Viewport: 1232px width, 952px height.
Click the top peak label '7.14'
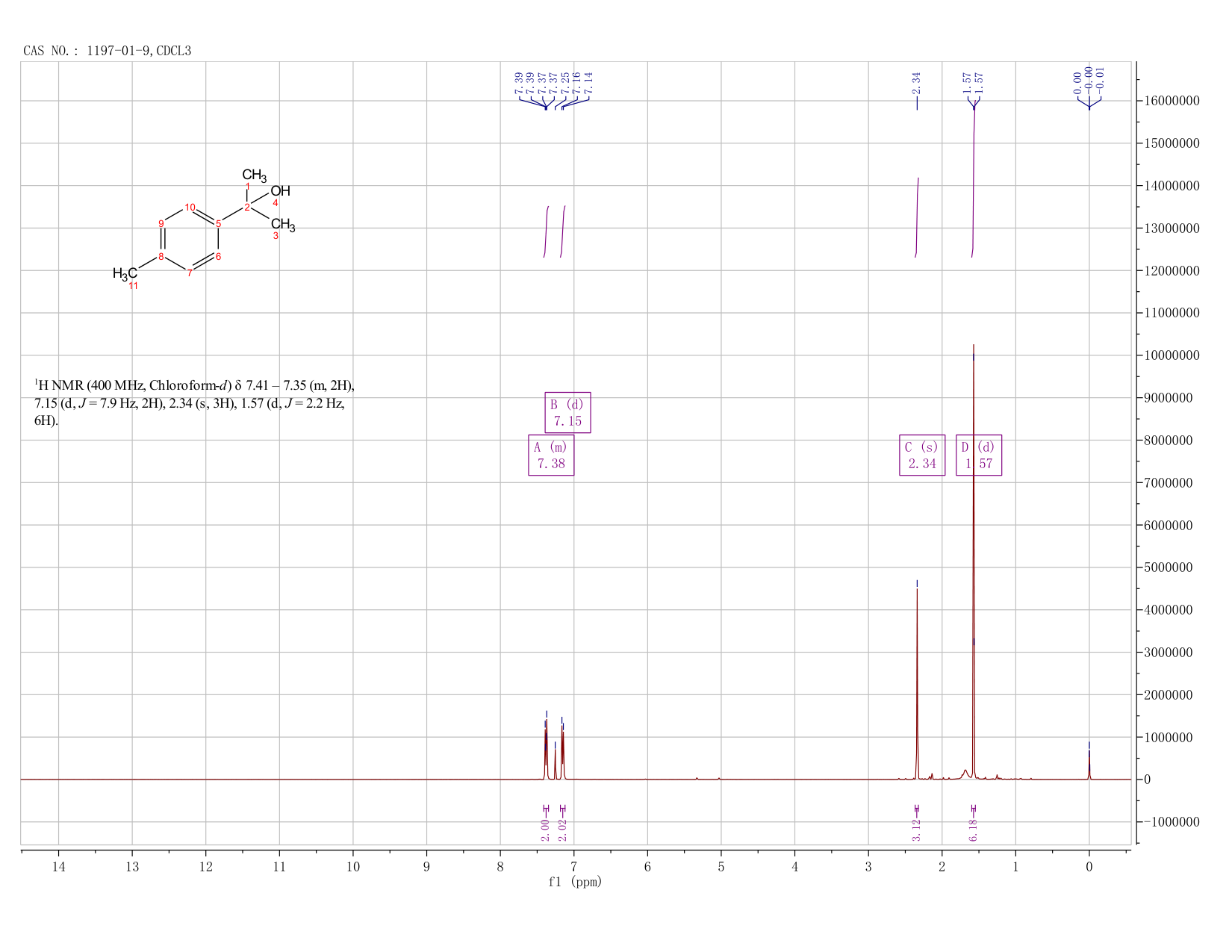pos(588,82)
